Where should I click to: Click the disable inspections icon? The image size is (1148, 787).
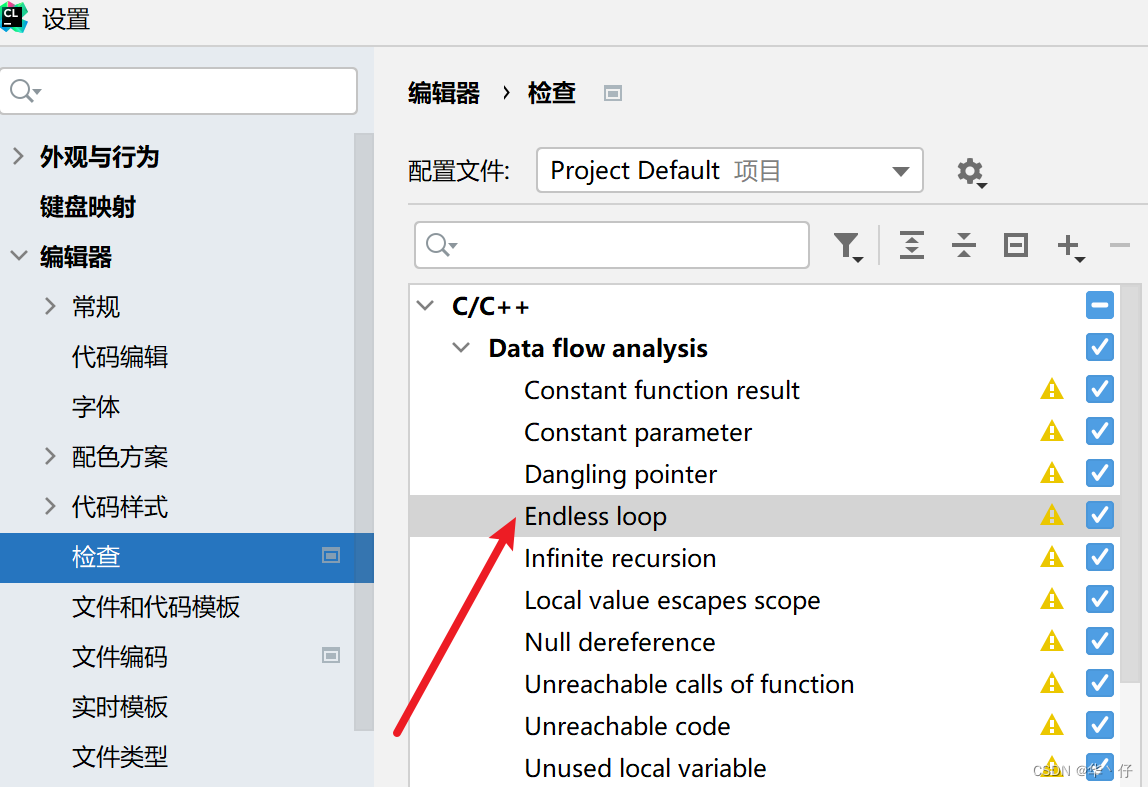(1015, 245)
